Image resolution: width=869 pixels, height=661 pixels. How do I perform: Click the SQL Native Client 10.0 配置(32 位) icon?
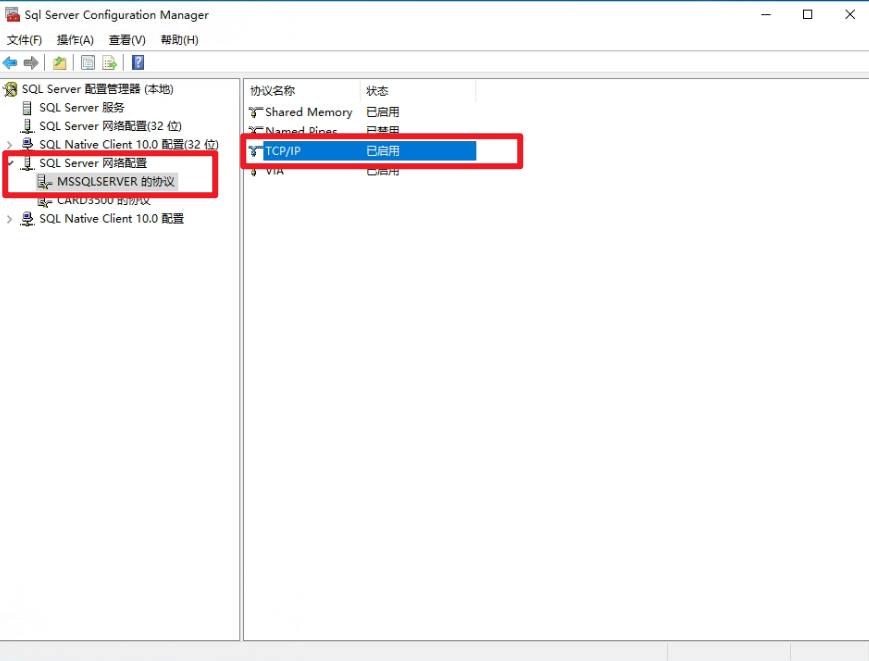click(27, 145)
